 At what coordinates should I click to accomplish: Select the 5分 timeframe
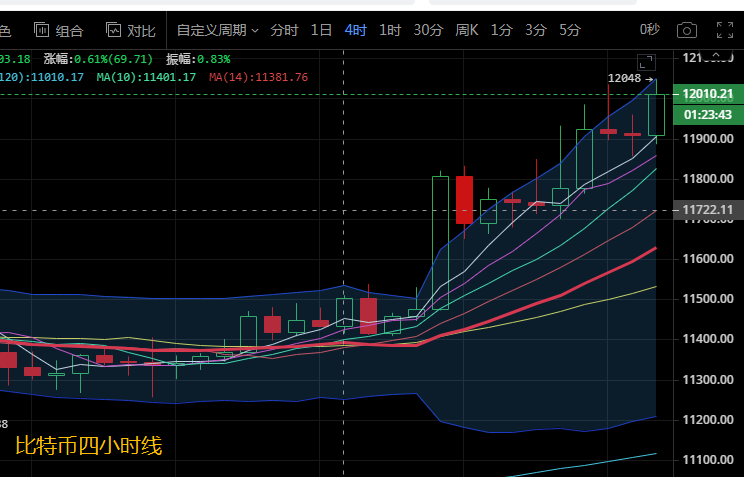tap(570, 30)
